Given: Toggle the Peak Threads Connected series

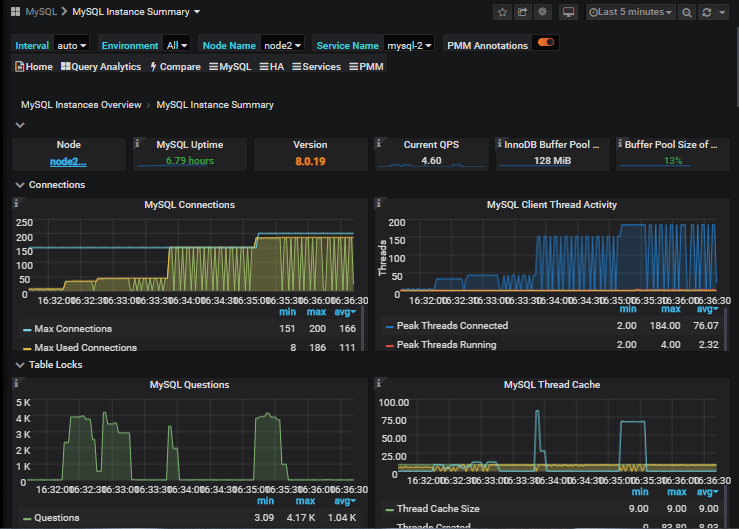Looking at the screenshot, I should pos(452,326).
